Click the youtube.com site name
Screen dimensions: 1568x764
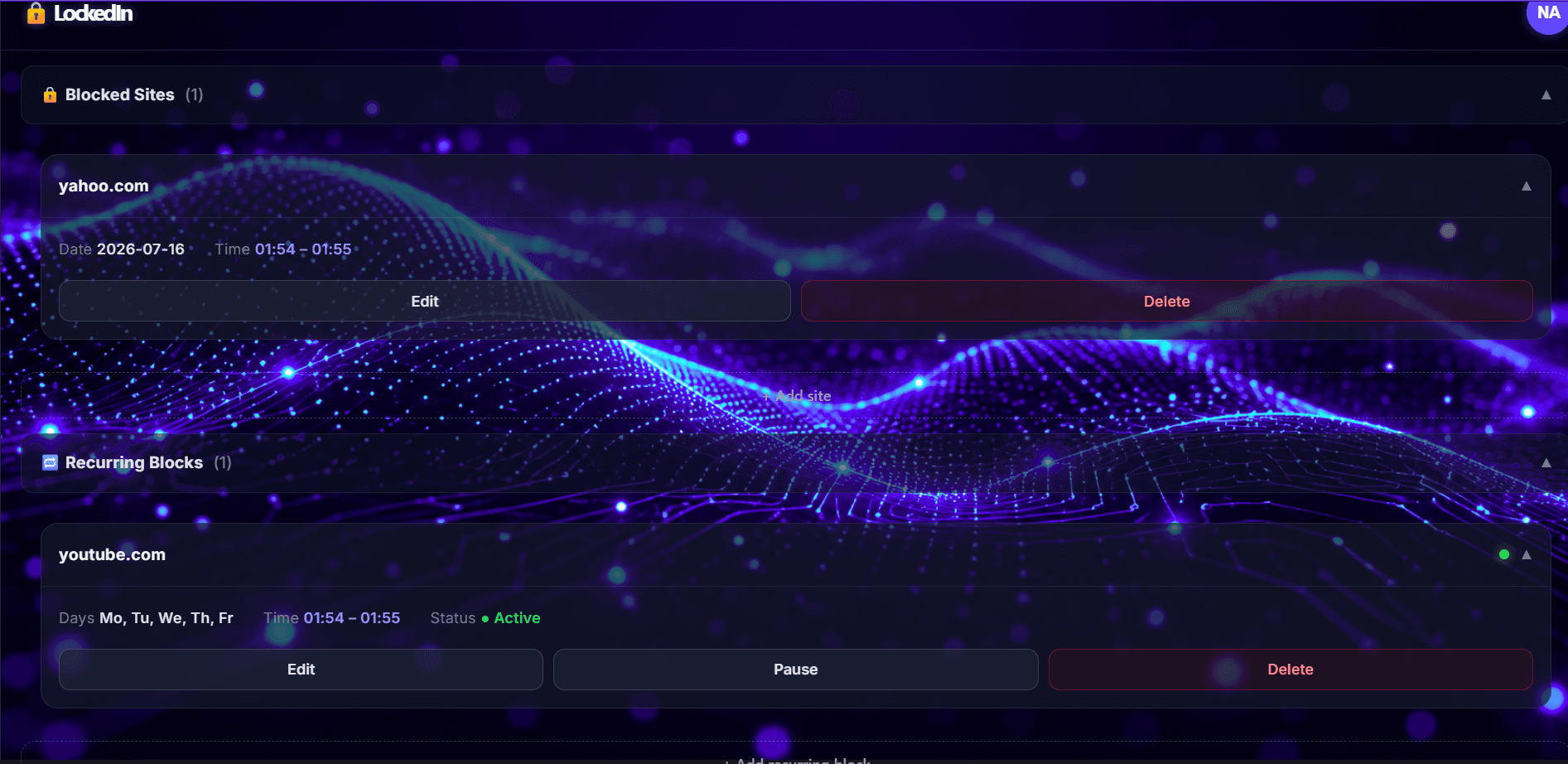click(x=112, y=554)
